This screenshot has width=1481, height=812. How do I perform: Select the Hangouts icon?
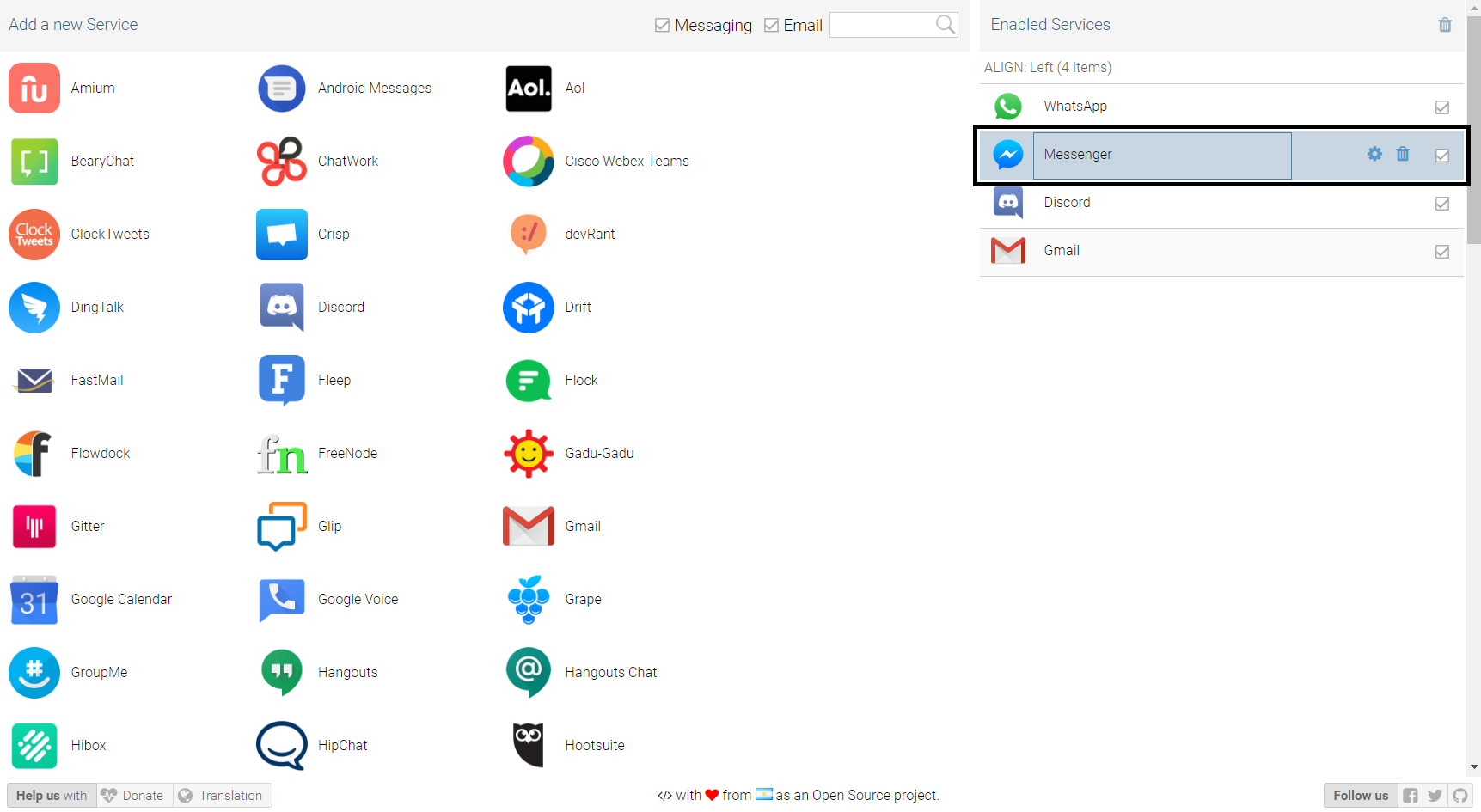click(x=282, y=672)
